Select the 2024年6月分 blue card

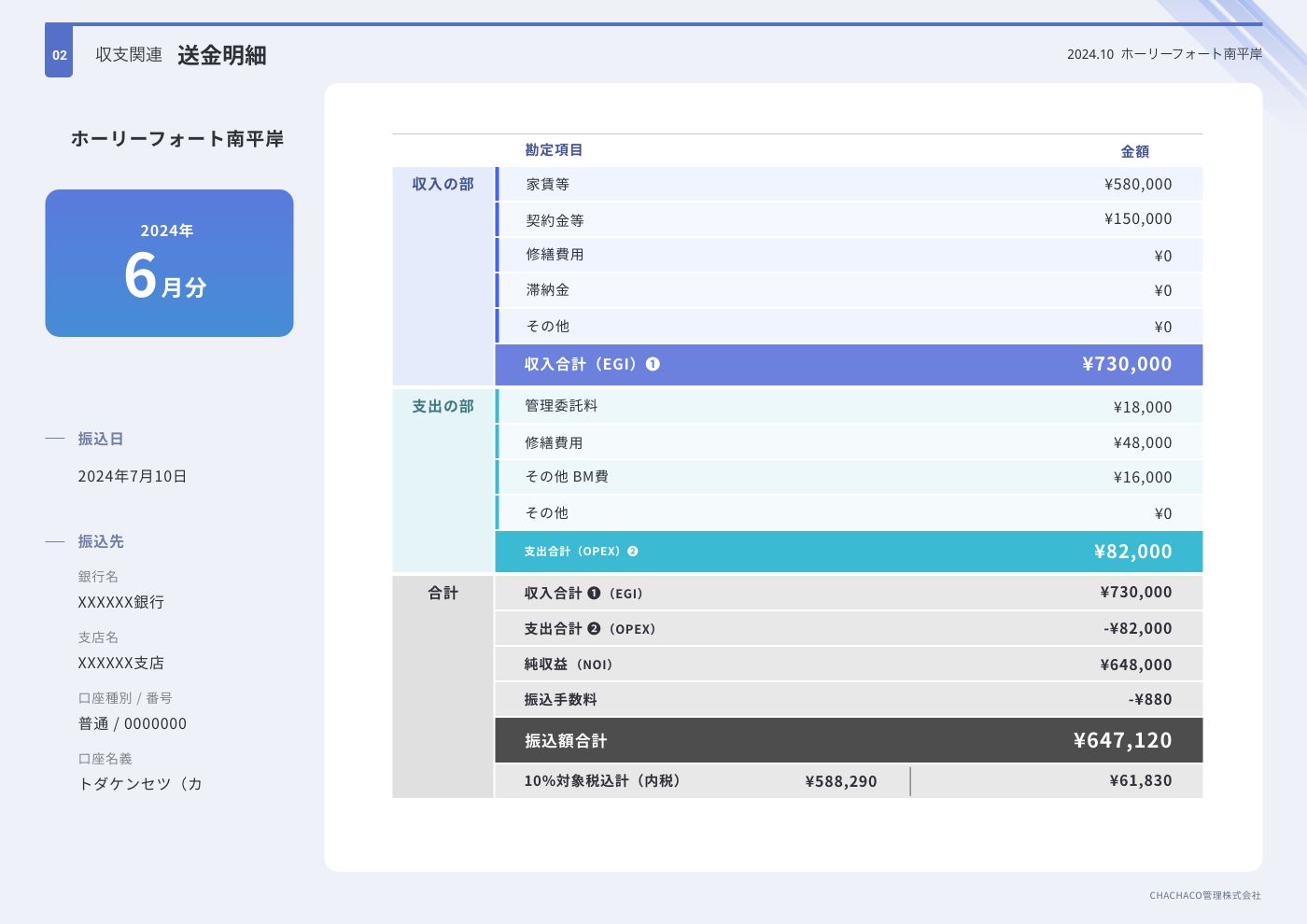coord(169,263)
